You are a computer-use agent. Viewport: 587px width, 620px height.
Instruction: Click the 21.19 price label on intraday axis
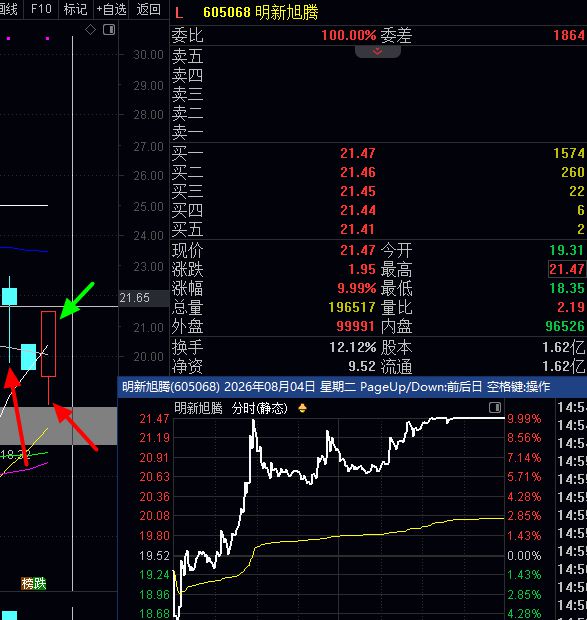click(x=154, y=438)
